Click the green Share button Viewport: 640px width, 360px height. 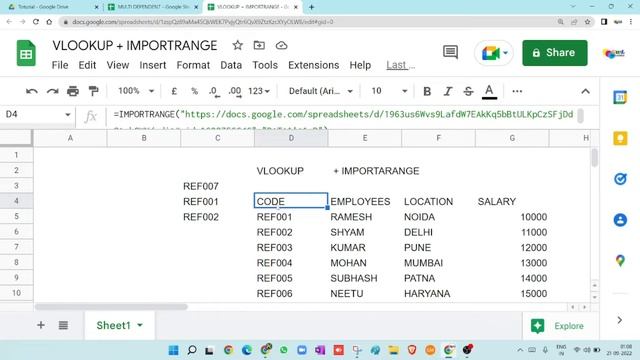(x=555, y=53)
